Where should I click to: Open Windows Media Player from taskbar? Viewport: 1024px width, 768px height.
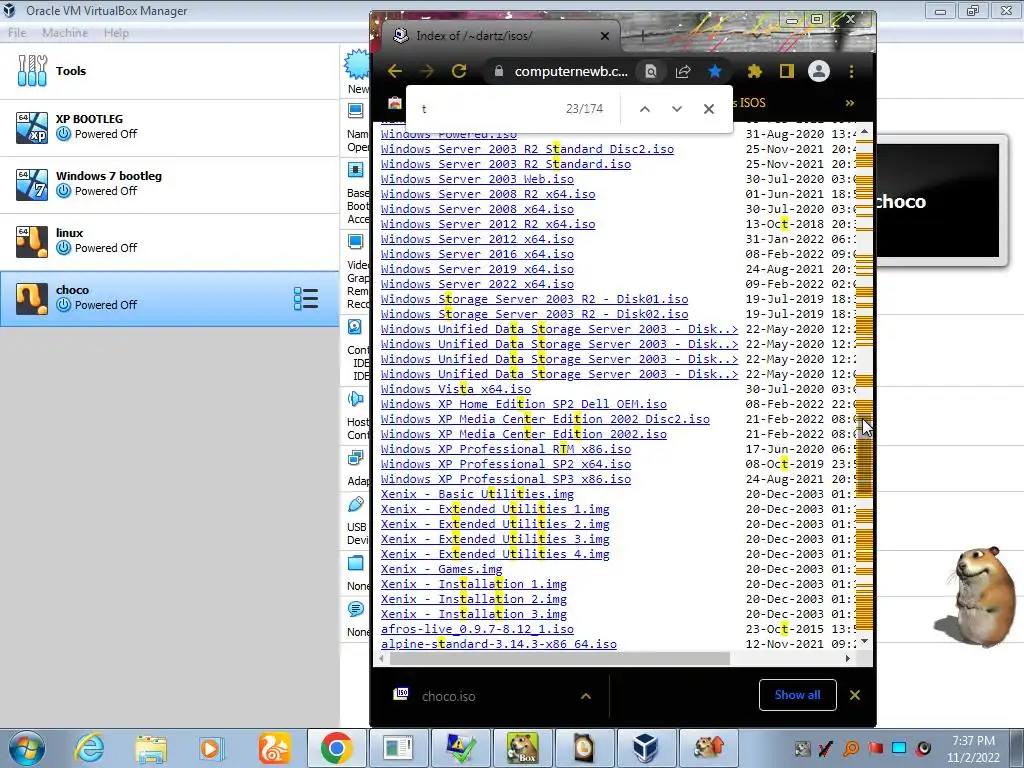[x=212, y=748]
